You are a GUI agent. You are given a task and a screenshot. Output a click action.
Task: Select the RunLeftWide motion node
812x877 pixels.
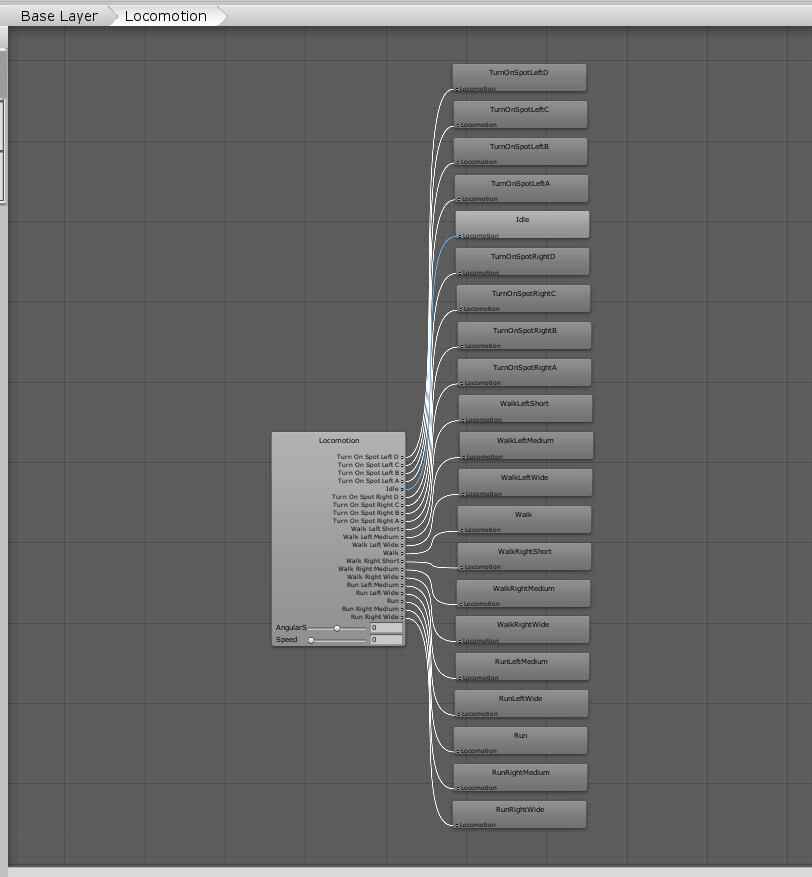[521, 704]
